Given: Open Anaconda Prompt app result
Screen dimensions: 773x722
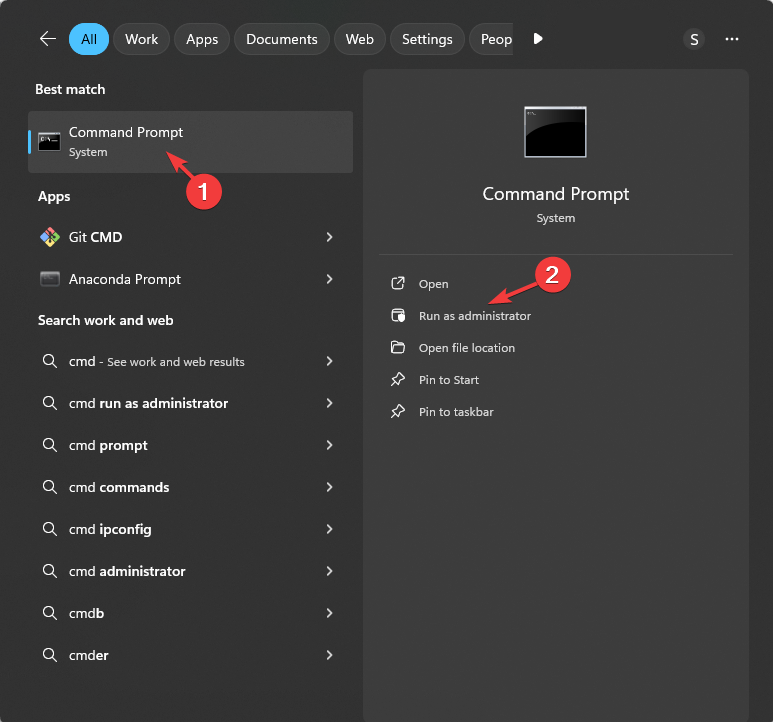Looking at the screenshot, I should [x=190, y=279].
